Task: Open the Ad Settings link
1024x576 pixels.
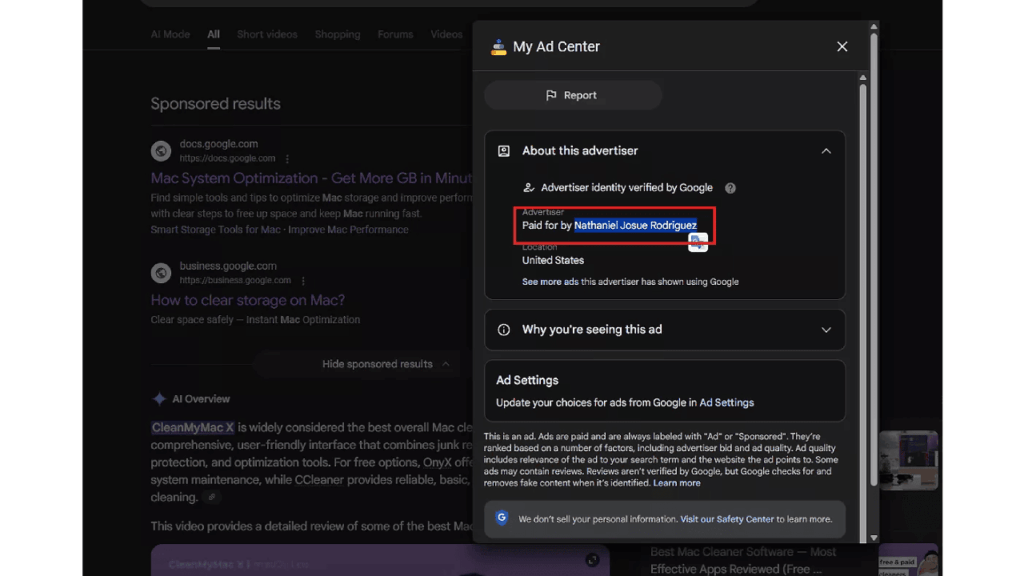Action: pos(726,402)
